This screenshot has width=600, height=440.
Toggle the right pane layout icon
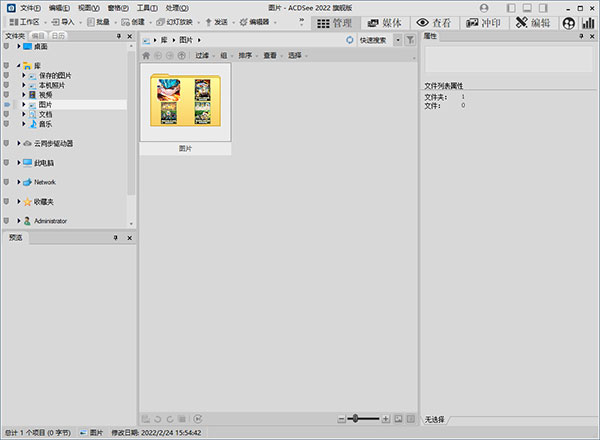coord(543,8)
